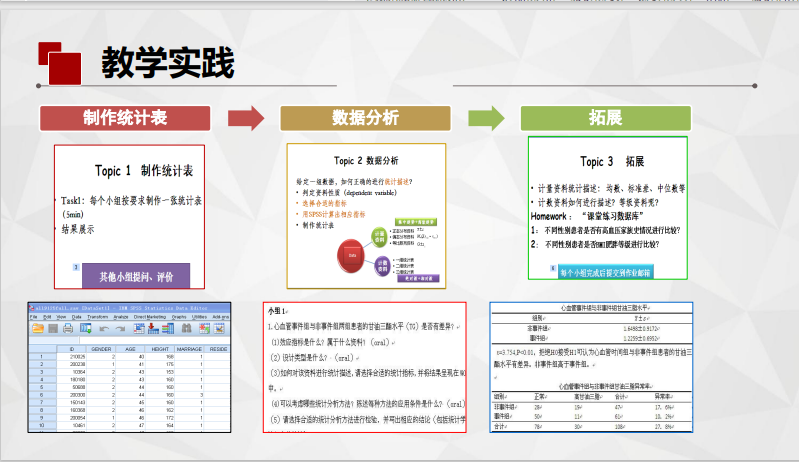The height and width of the screenshot is (462, 799).
Task: Click the Find binoculars icon in SPSS
Action: click(187, 329)
